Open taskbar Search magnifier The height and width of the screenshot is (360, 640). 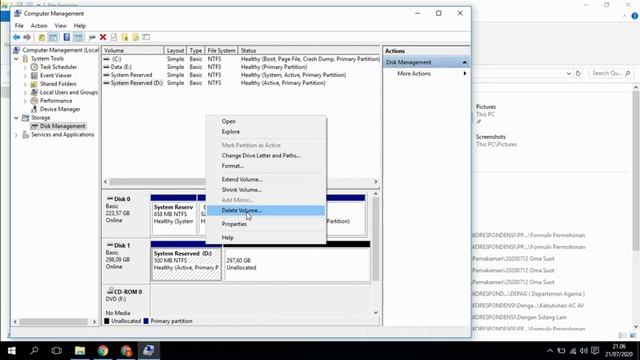tap(34, 351)
